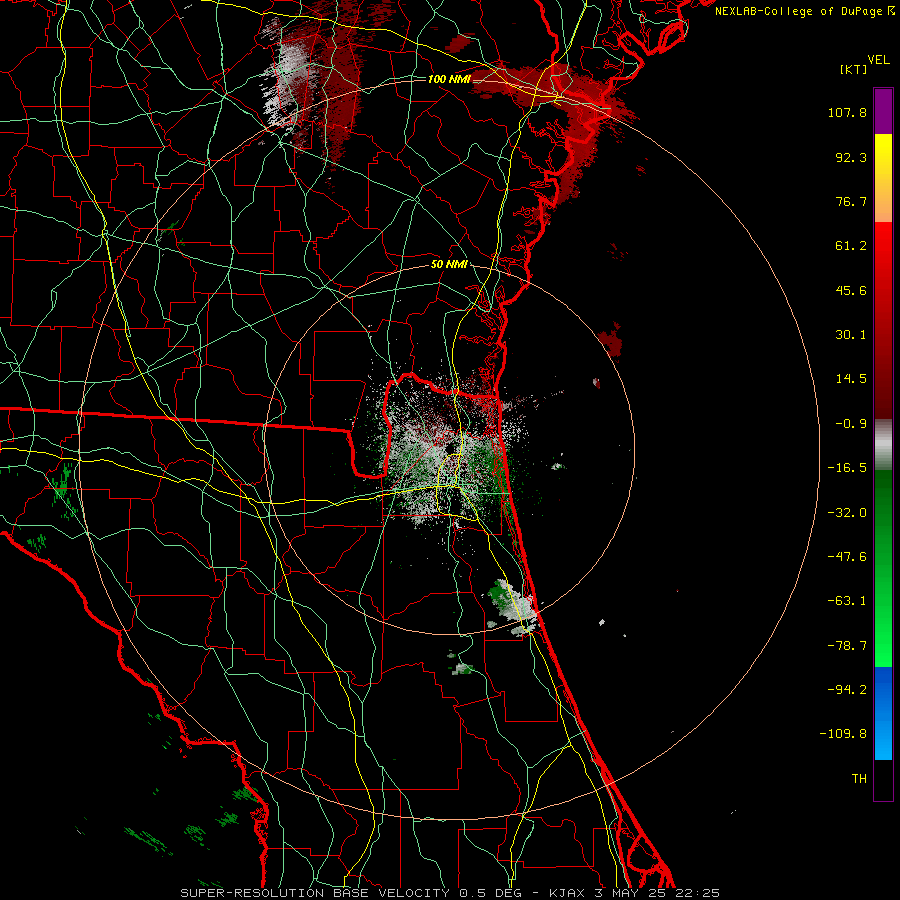Click the -94.2 velocity scale value
Viewport: 900px width, 900px height.
pos(847,690)
